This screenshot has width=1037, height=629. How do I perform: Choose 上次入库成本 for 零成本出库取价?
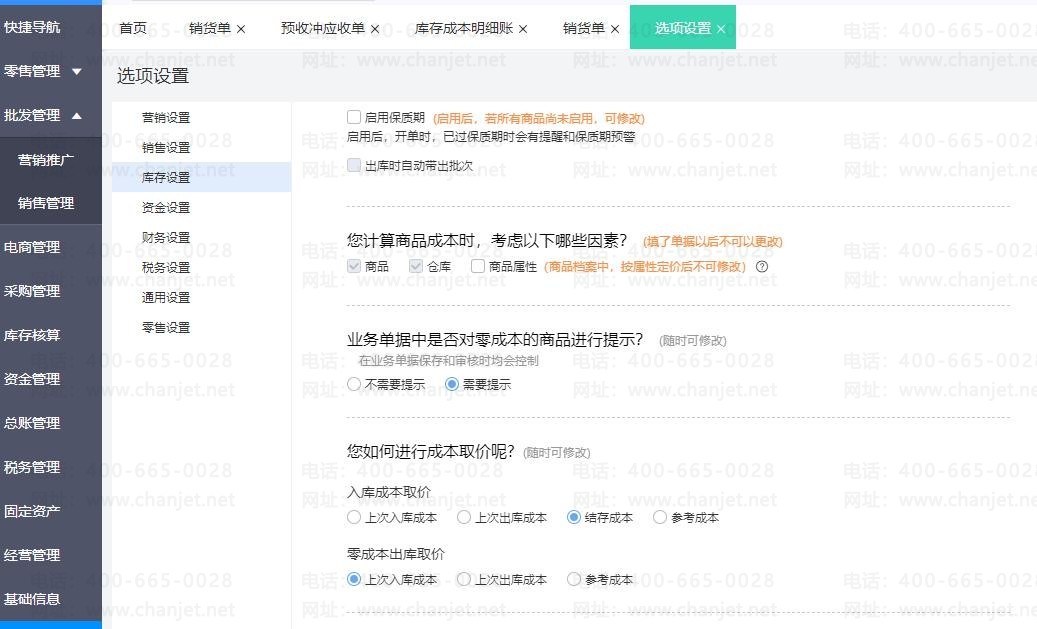[354, 579]
